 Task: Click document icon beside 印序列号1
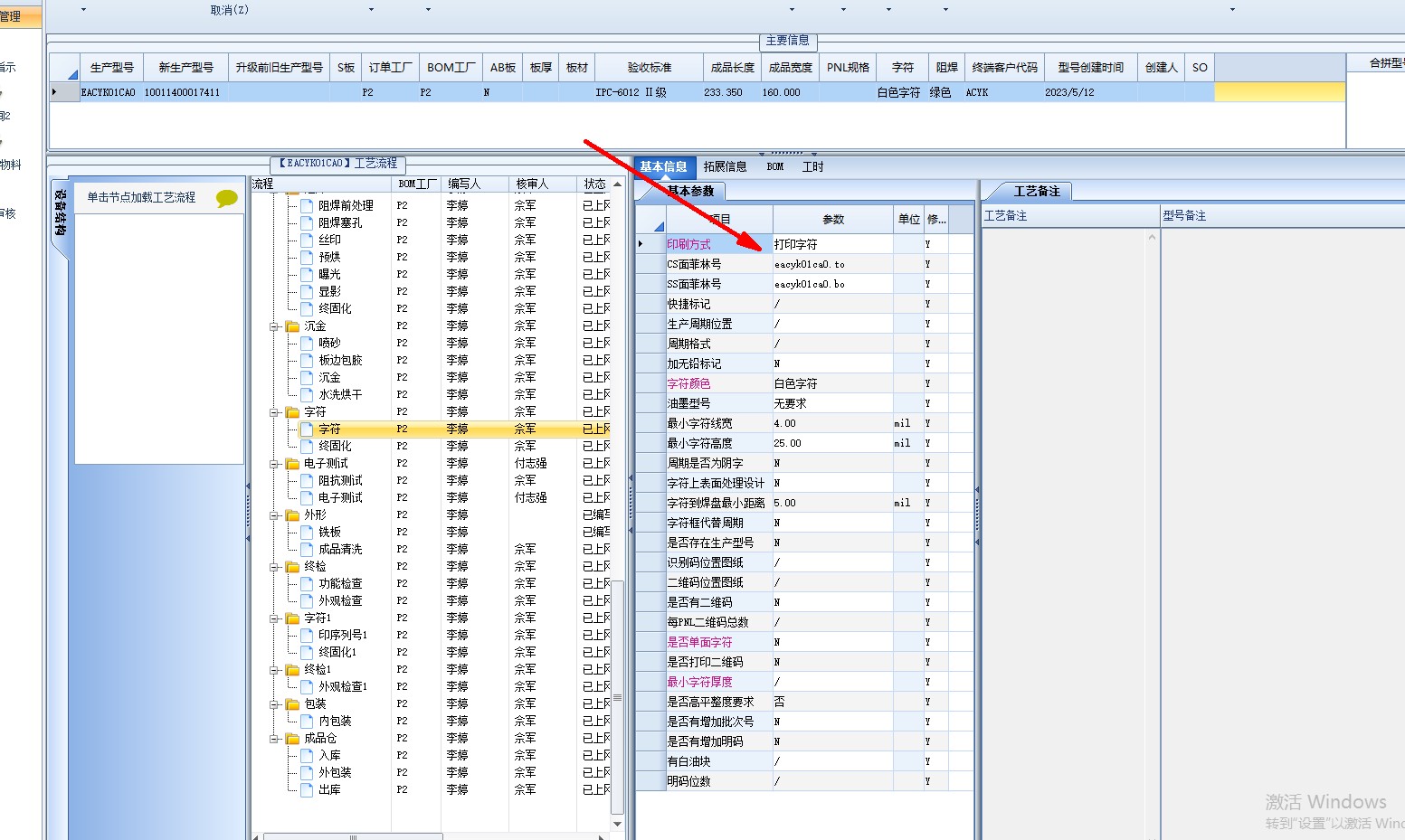pyautogui.click(x=307, y=636)
